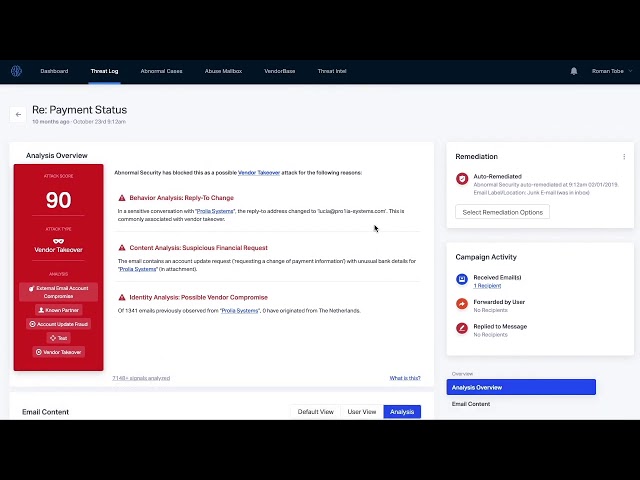This screenshot has height=480, width=640.
Task: Open the Remediation three-dot menu
Action: point(624,157)
